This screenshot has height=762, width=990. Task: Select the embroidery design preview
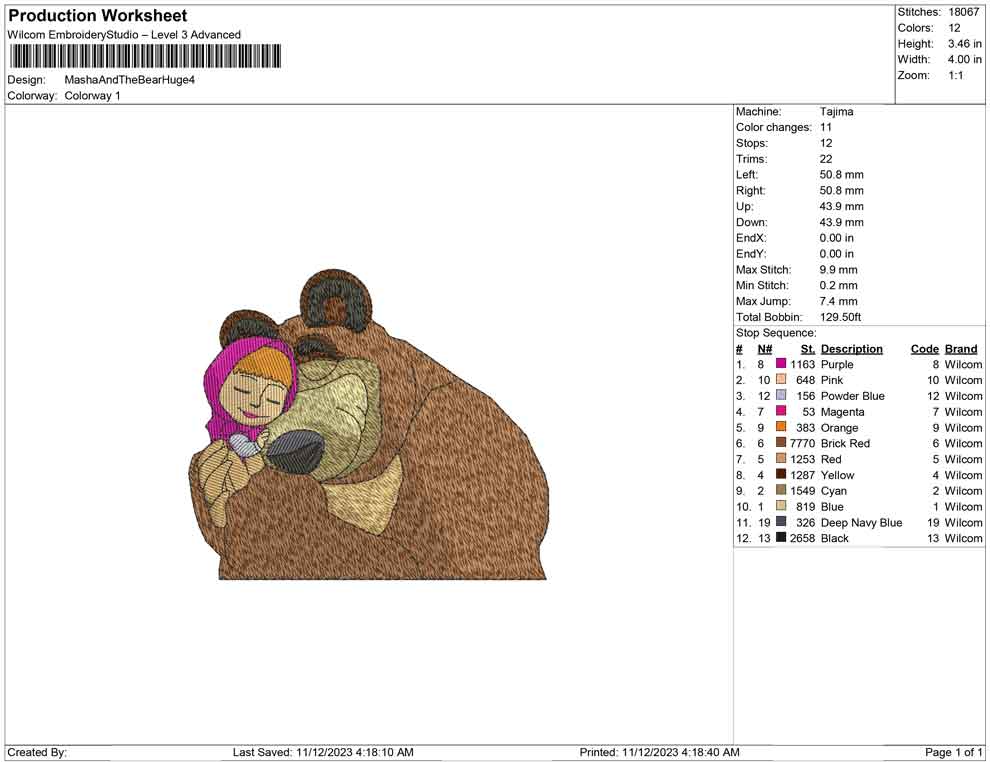(x=380, y=430)
